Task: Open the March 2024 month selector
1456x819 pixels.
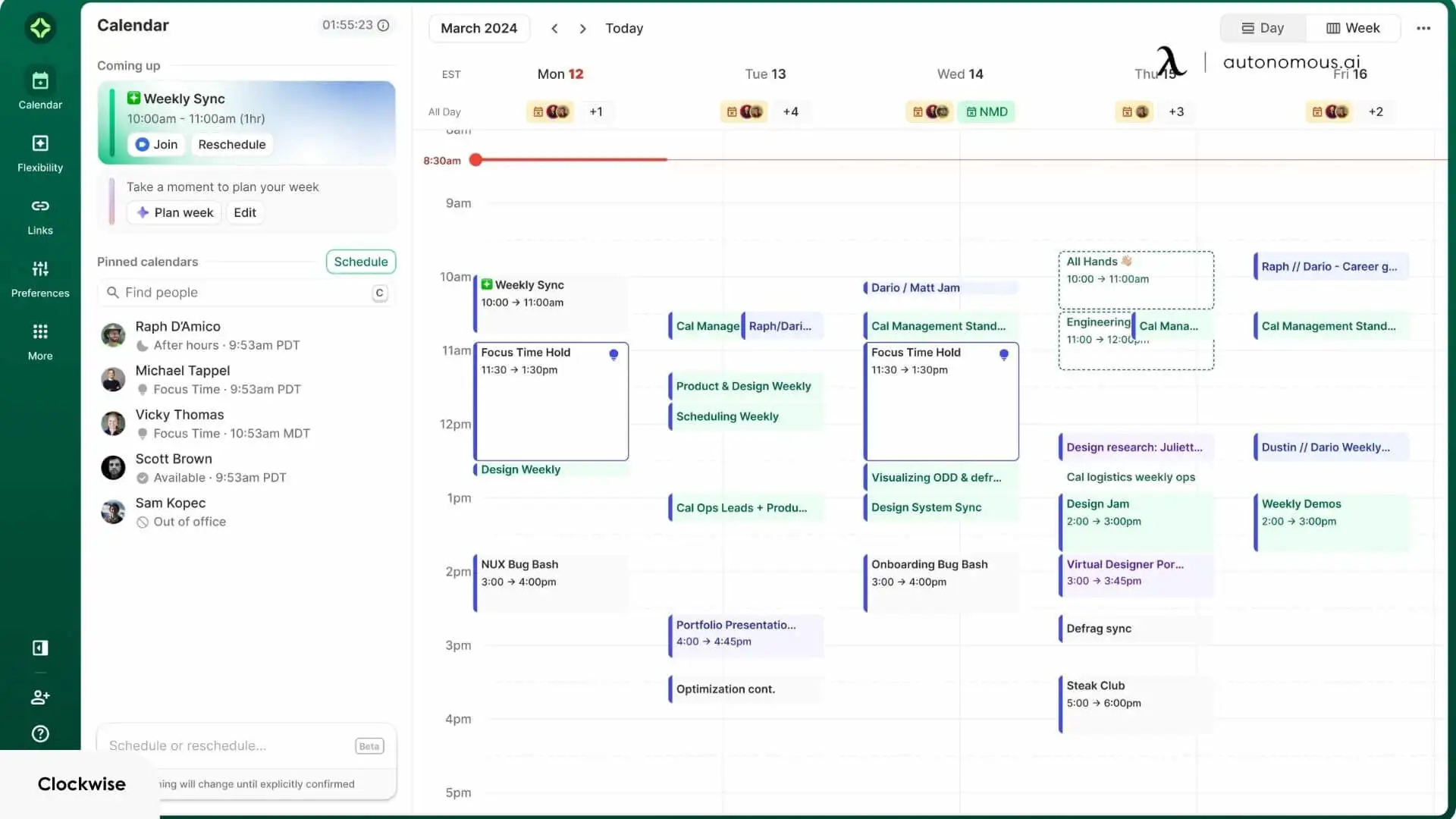Action: [479, 28]
